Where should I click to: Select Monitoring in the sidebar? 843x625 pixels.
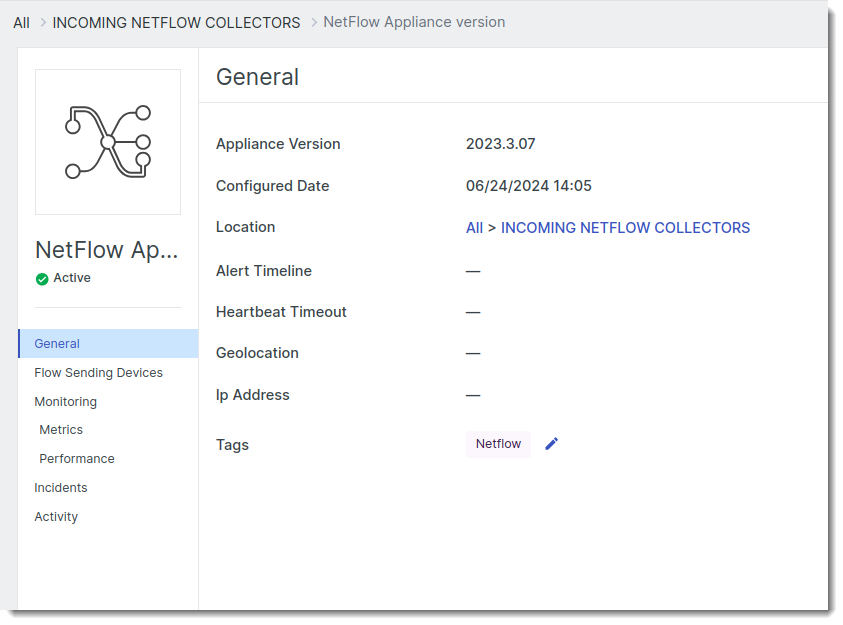click(x=66, y=401)
